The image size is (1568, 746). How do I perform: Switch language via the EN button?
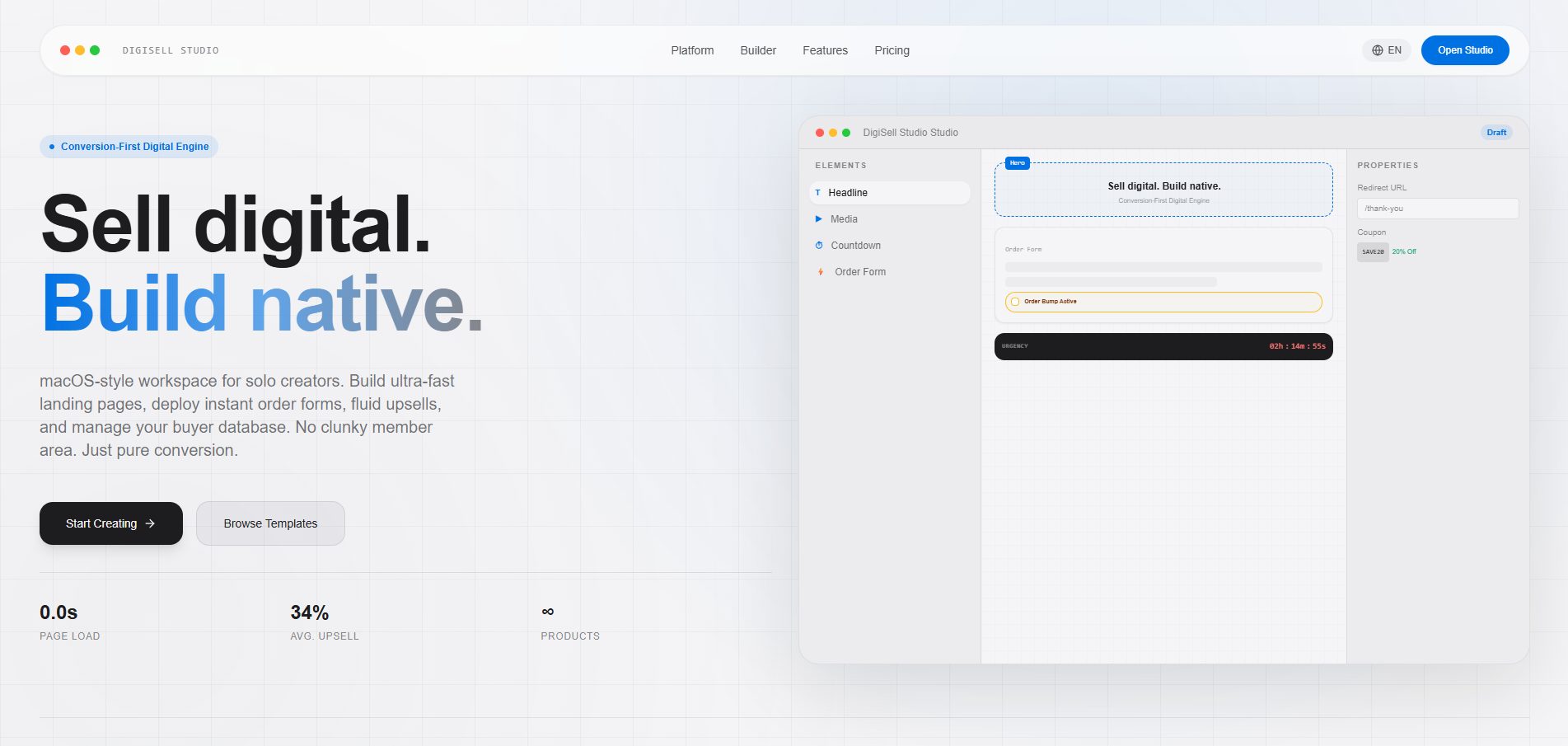click(x=1387, y=50)
